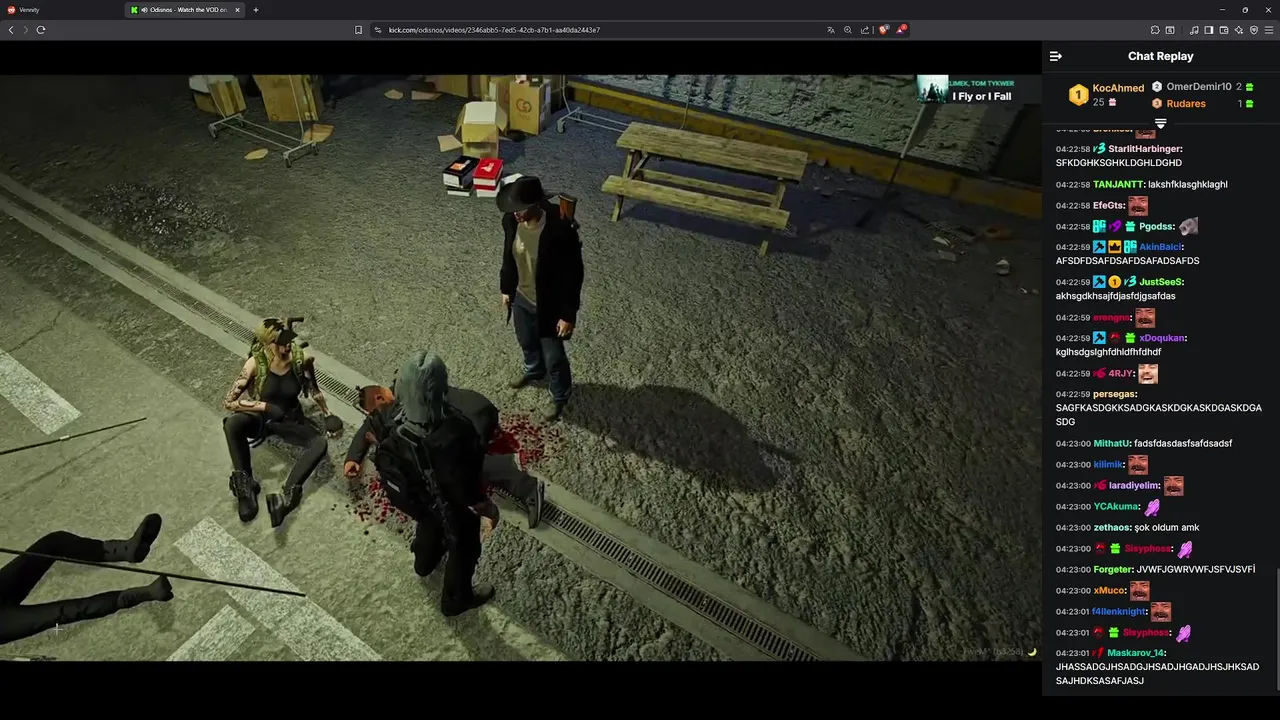Screen dimensions: 1280x720
Task: Click the face emote in EfeGts message
Action: click(x=1138, y=206)
